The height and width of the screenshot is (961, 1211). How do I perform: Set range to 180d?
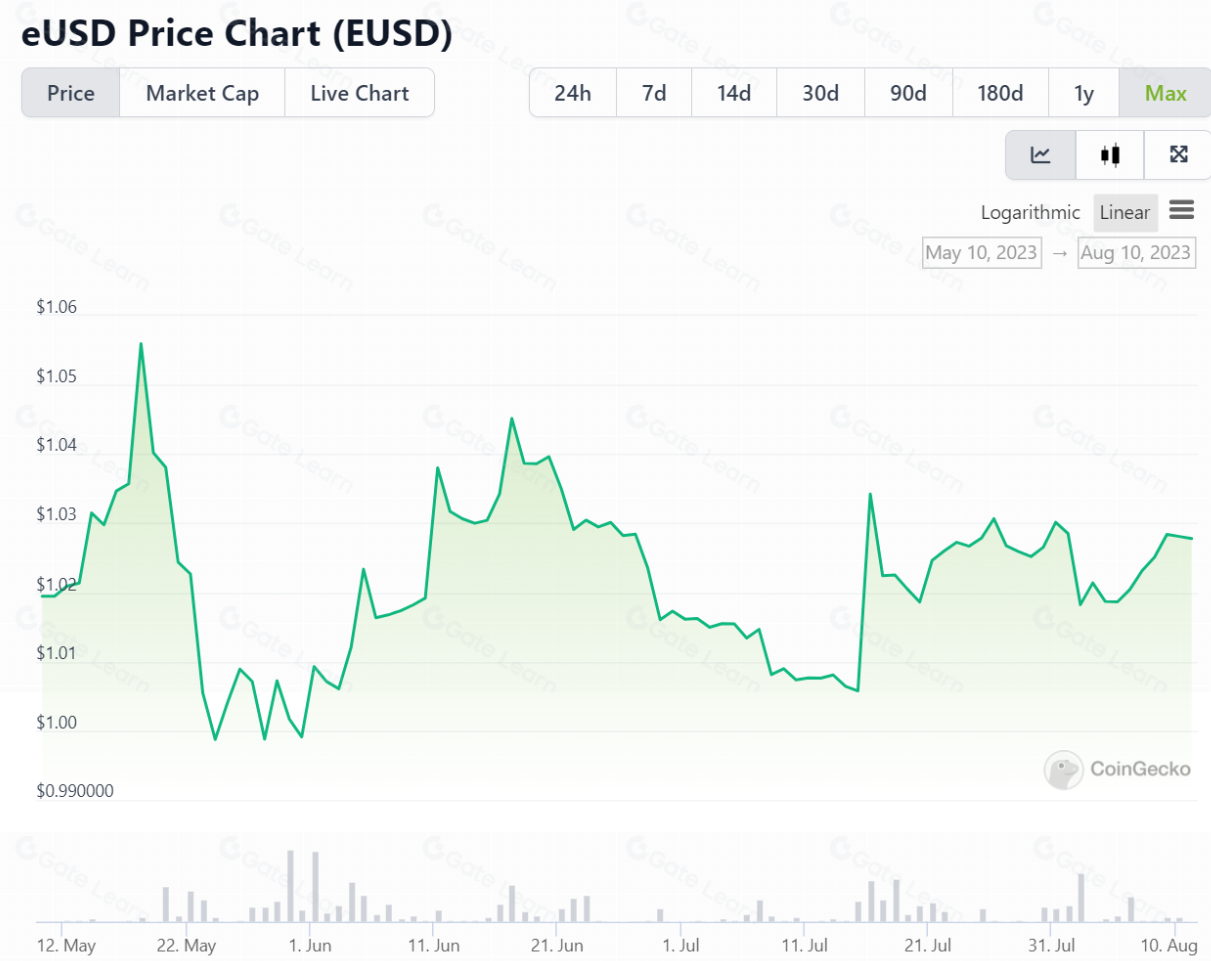(x=1000, y=94)
